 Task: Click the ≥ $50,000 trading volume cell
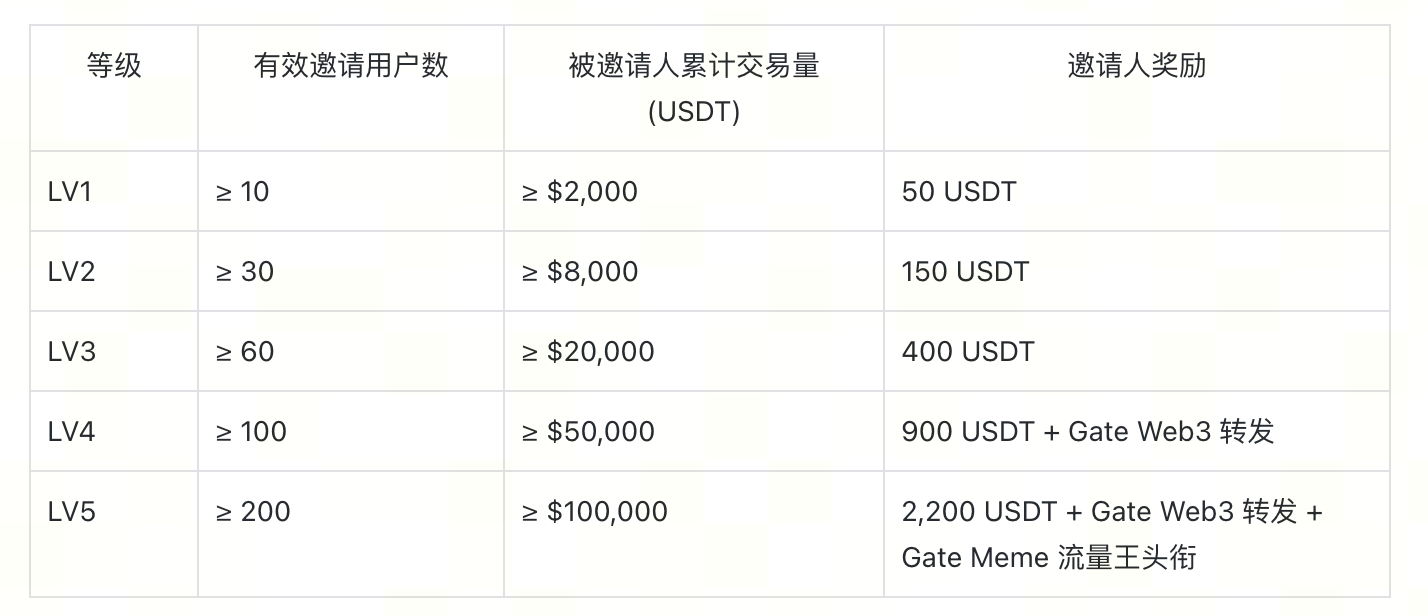tap(588, 432)
